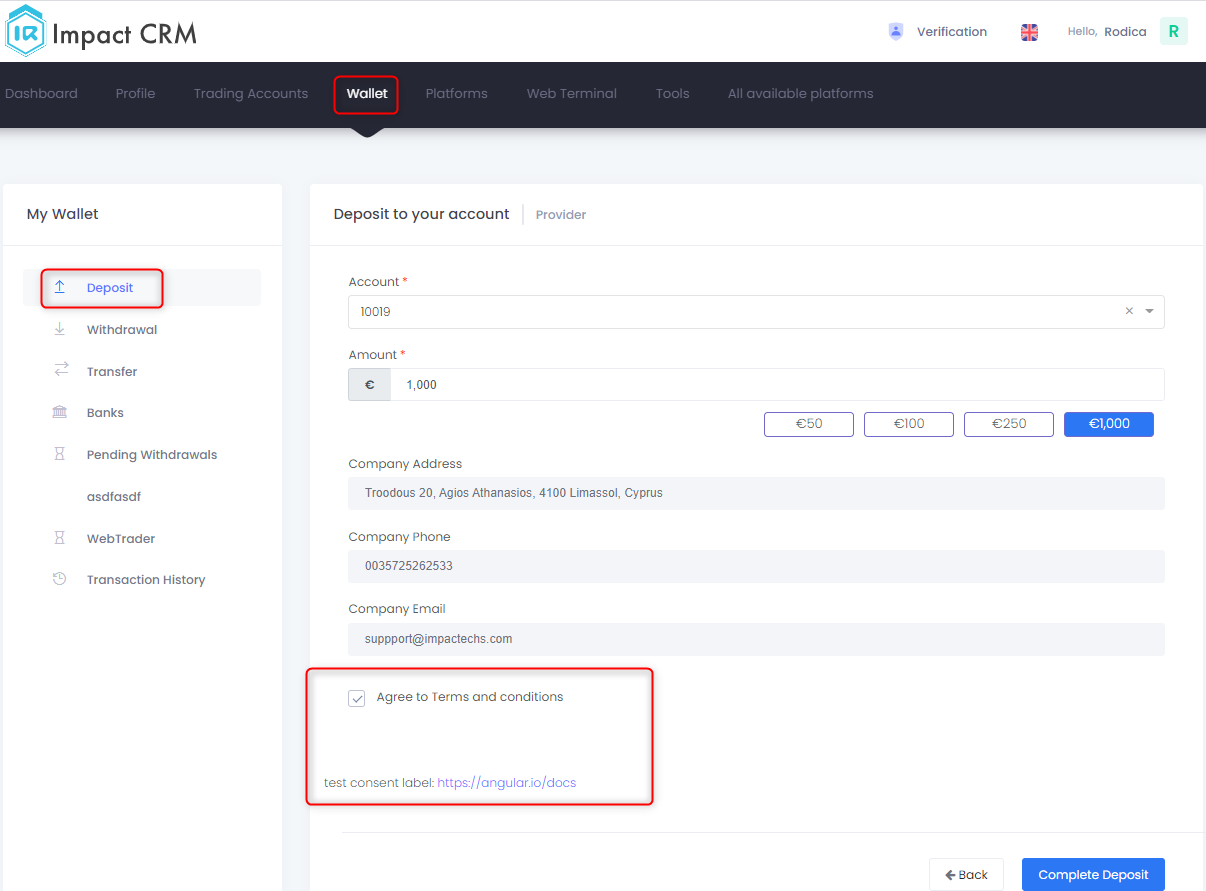Viewport: 1206px width, 891px height.
Task: Expand the Account dropdown arrow
Action: click(x=1149, y=311)
